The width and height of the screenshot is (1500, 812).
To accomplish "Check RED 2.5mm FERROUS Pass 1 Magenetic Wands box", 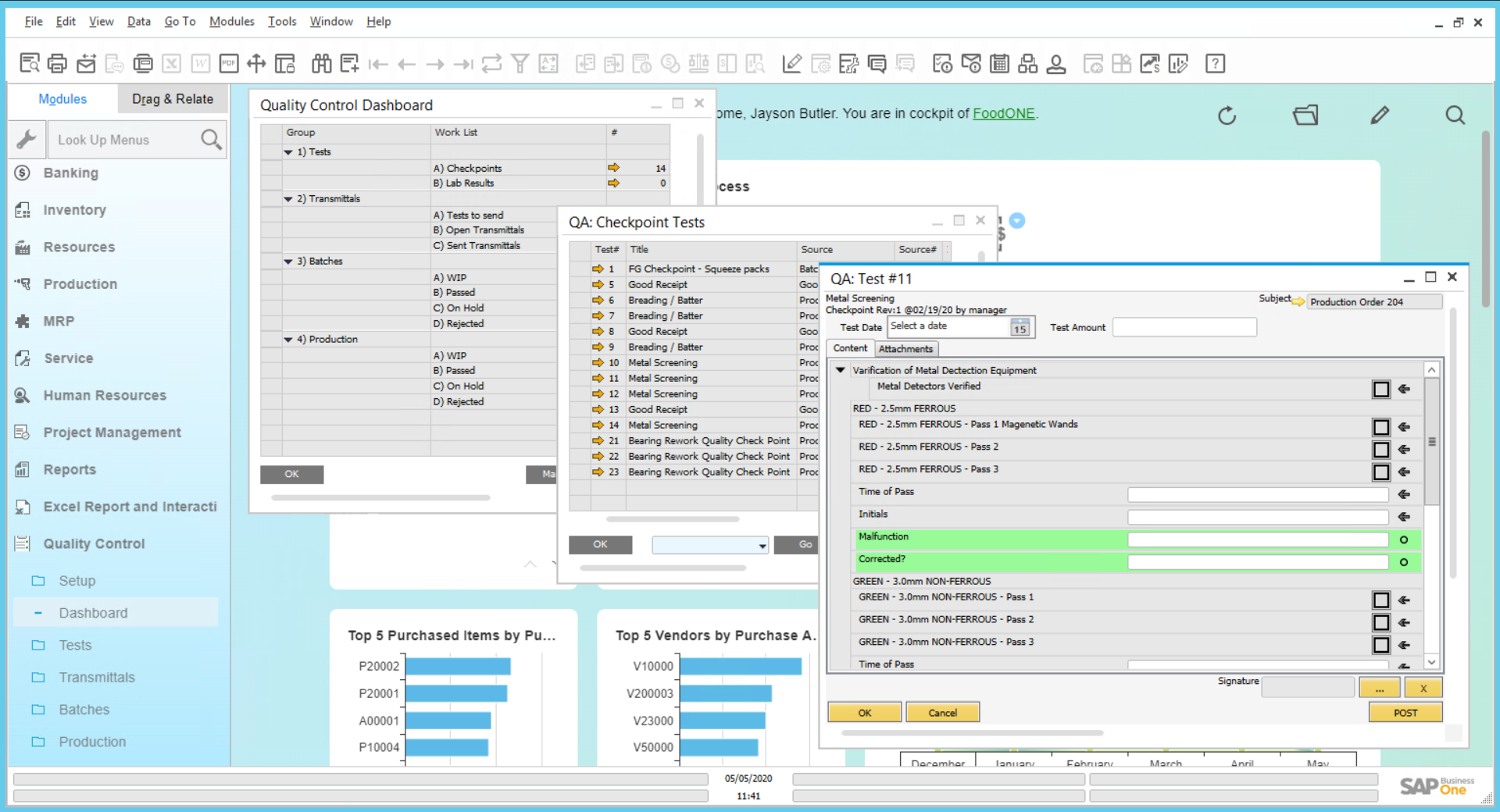I will (x=1381, y=427).
